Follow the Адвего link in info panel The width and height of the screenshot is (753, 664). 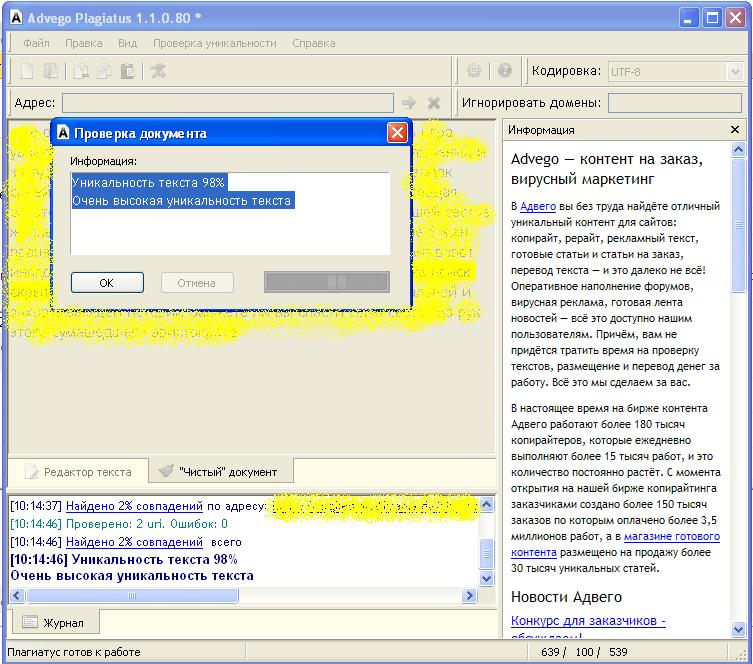(538, 206)
